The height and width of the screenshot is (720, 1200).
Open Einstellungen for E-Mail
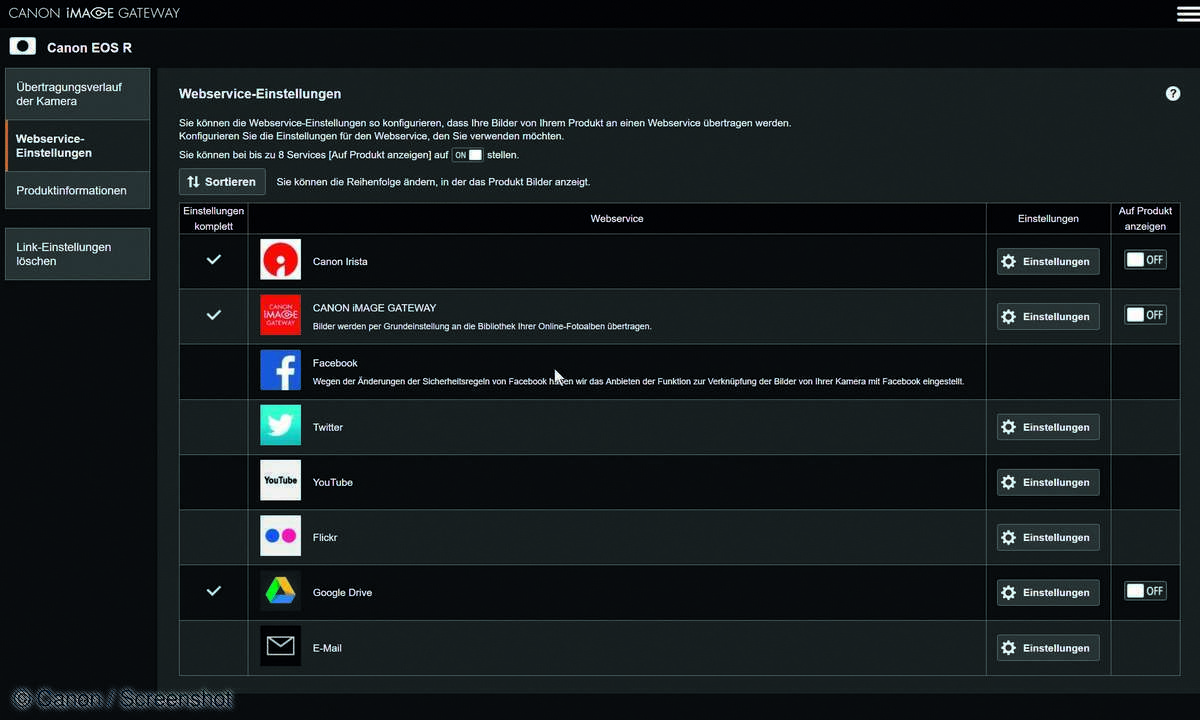[x=1048, y=648]
